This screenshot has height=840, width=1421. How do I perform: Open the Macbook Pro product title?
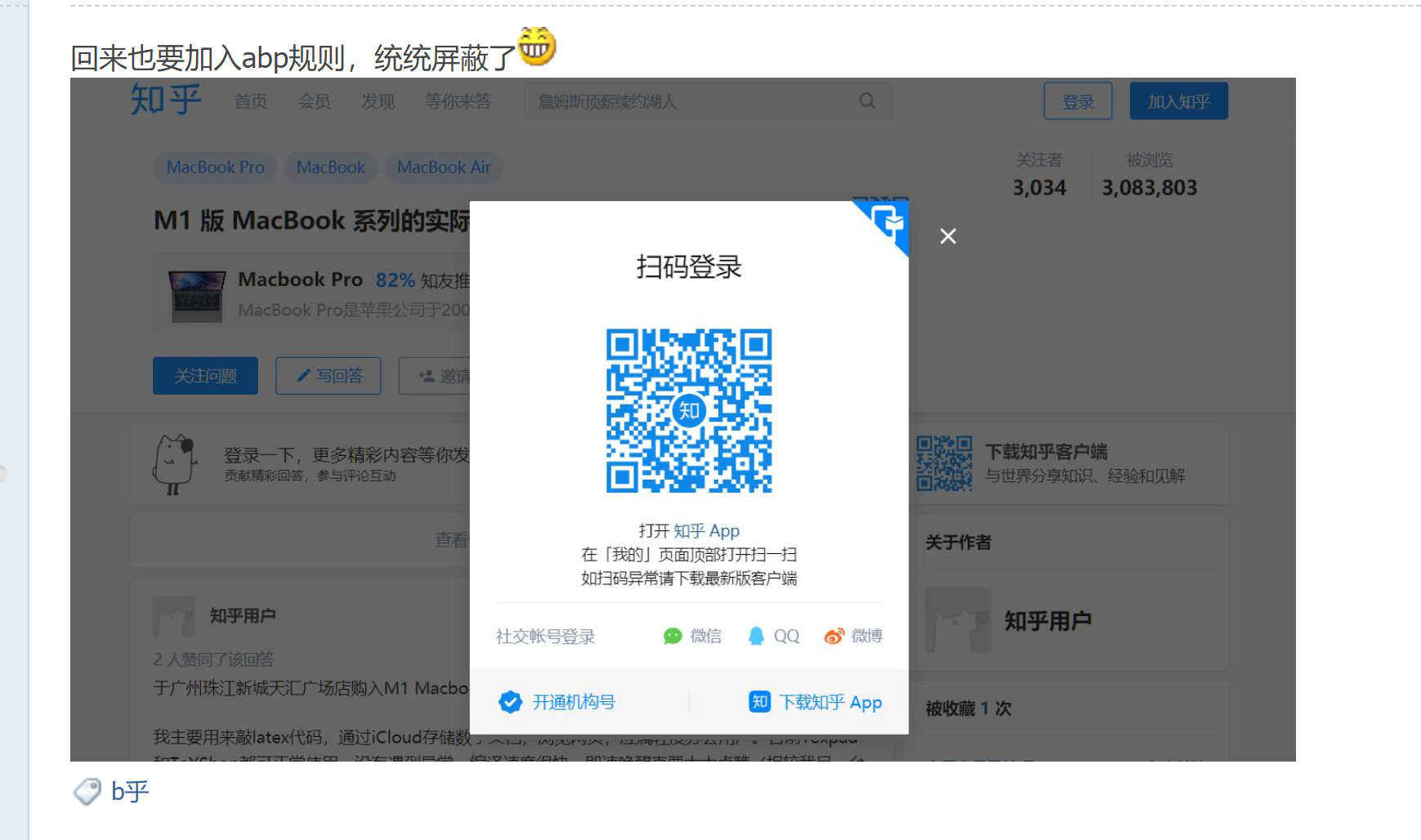pyautogui.click(x=300, y=279)
